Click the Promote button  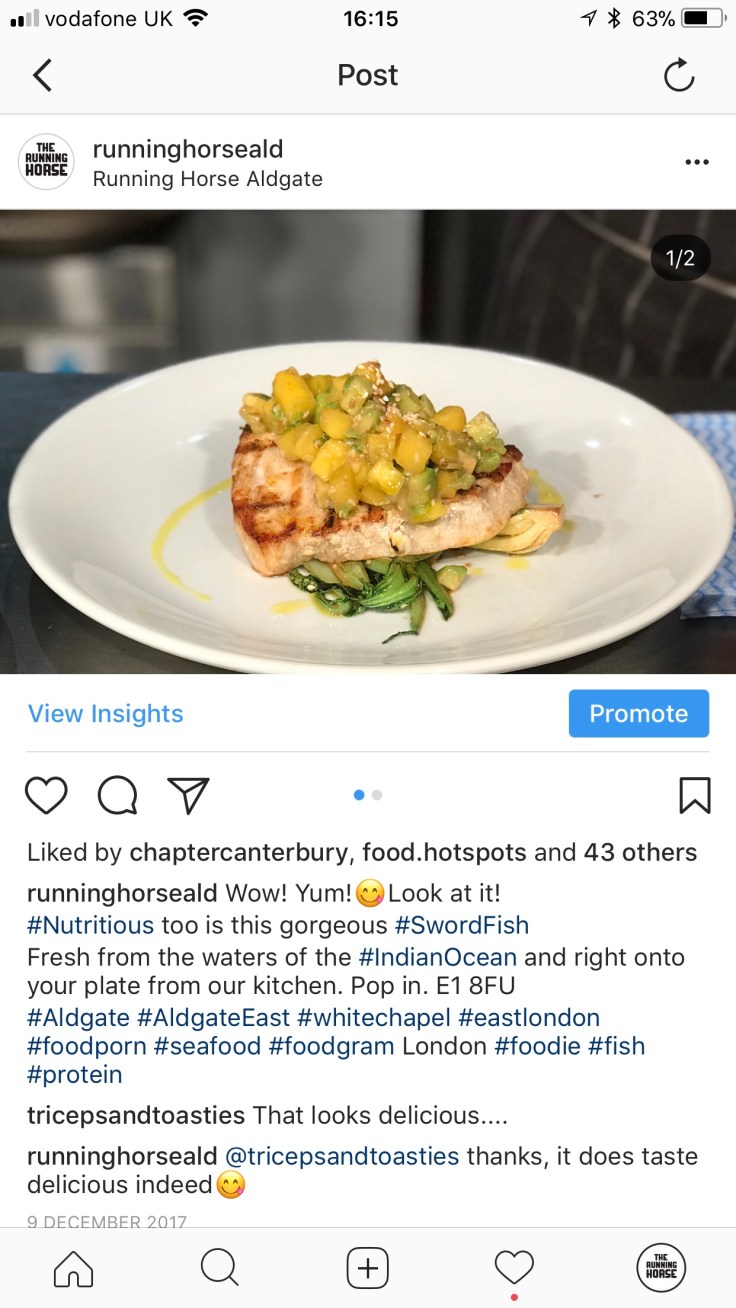point(639,714)
